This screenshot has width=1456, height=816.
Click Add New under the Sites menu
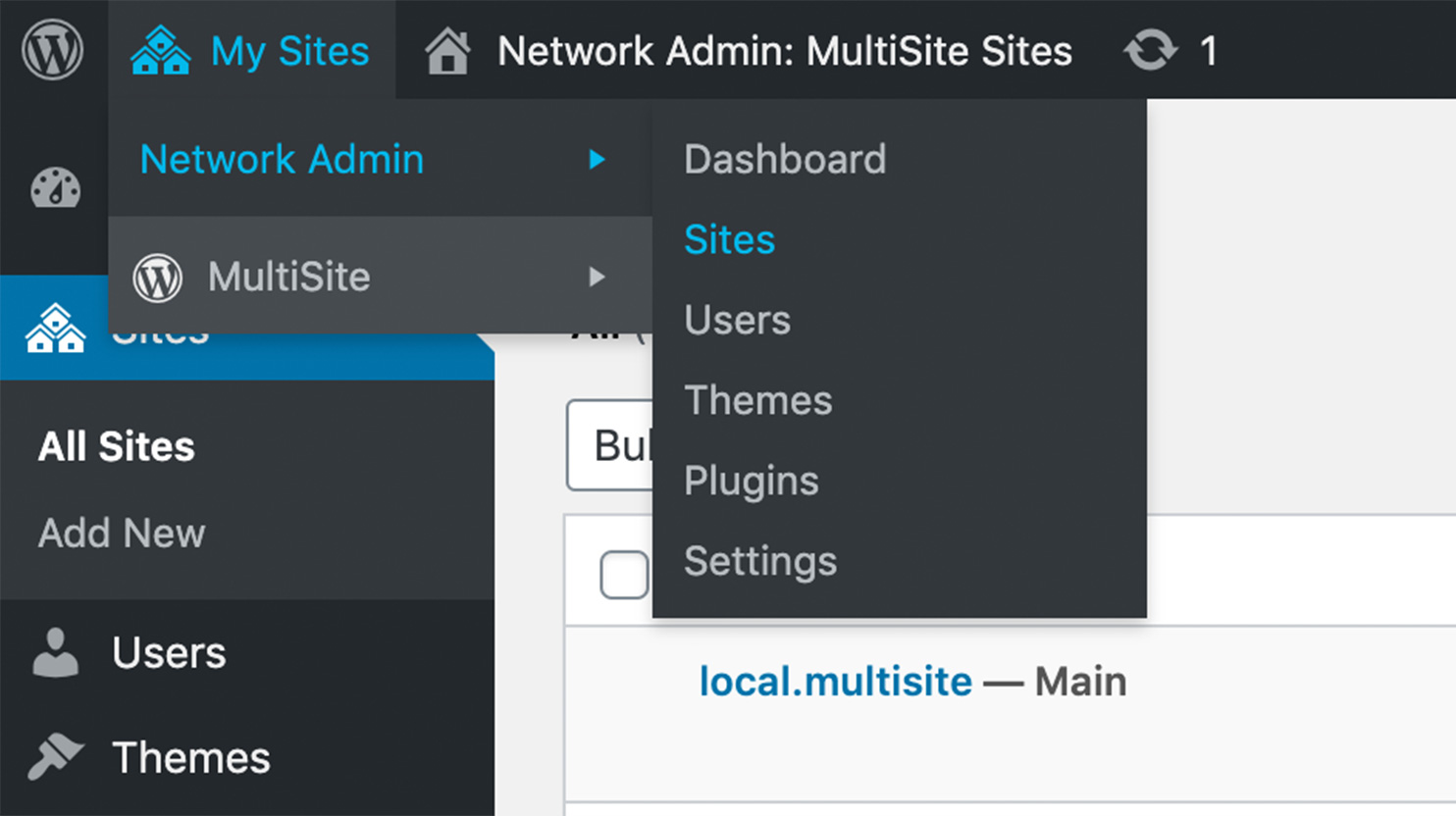(121, 533)
